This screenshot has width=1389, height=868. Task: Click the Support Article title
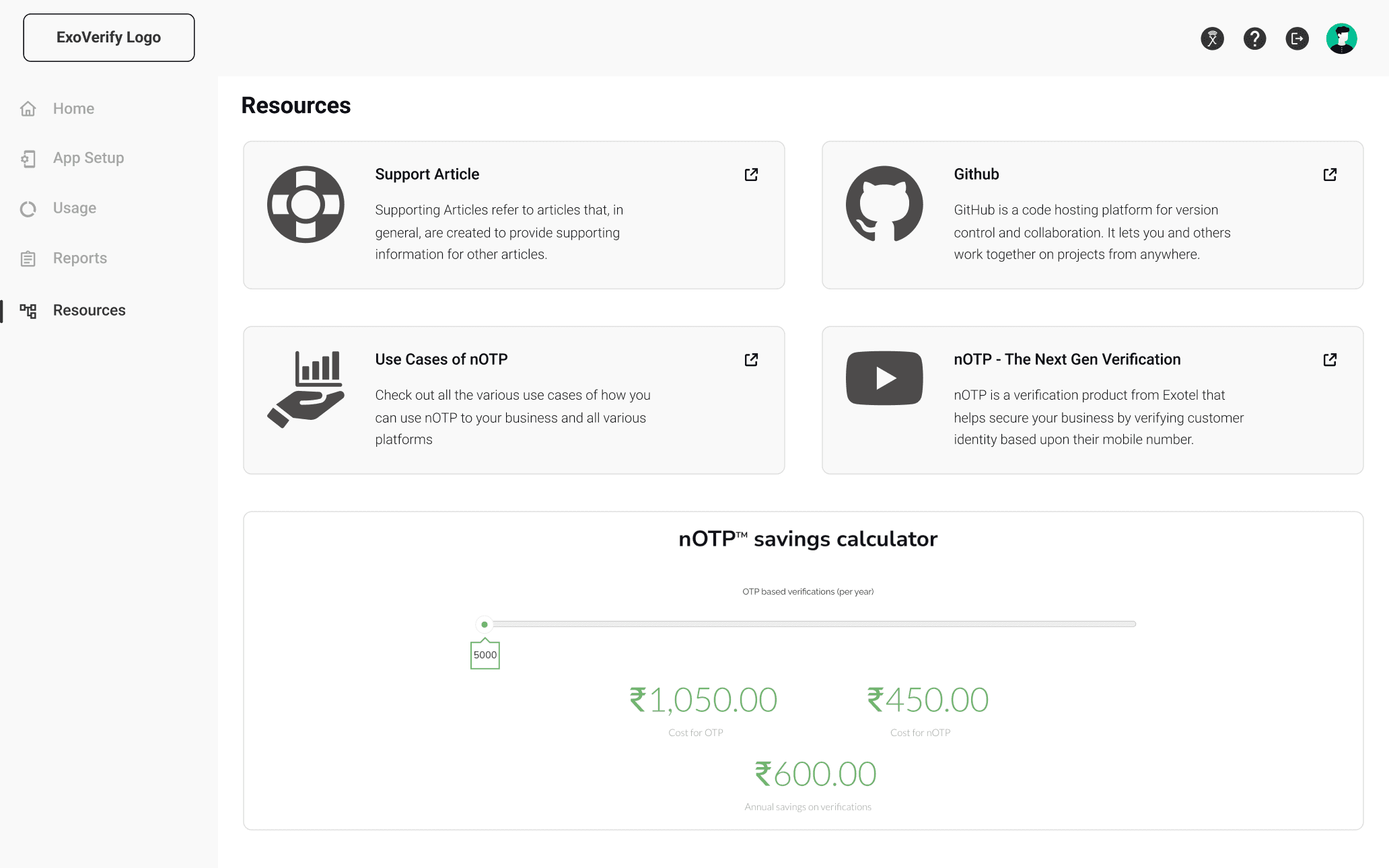coord(427,174)
